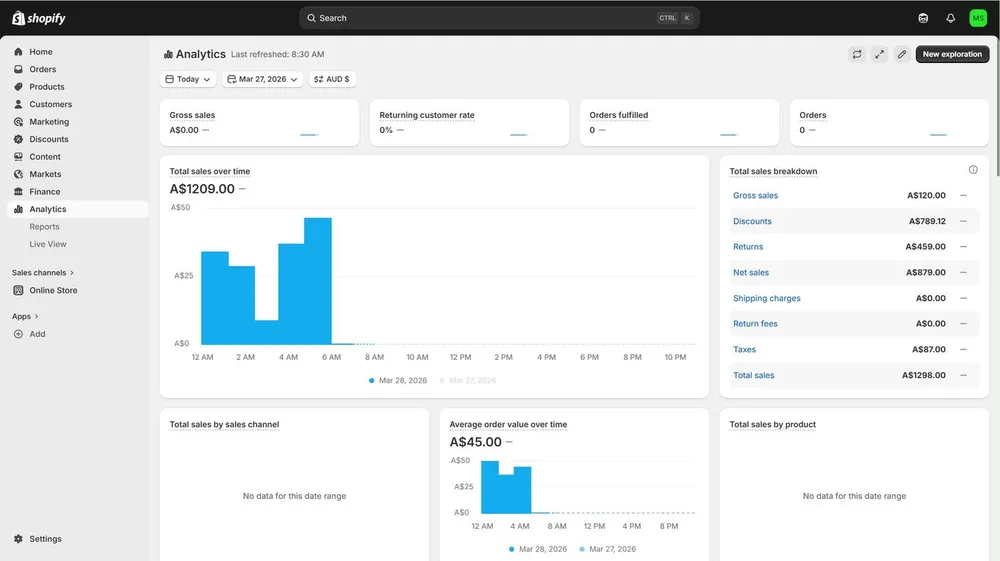The image size is (1000, 561).
Task: Toggle Mar 27, 2026 legend in Average order chart
Action: (608, 549)
